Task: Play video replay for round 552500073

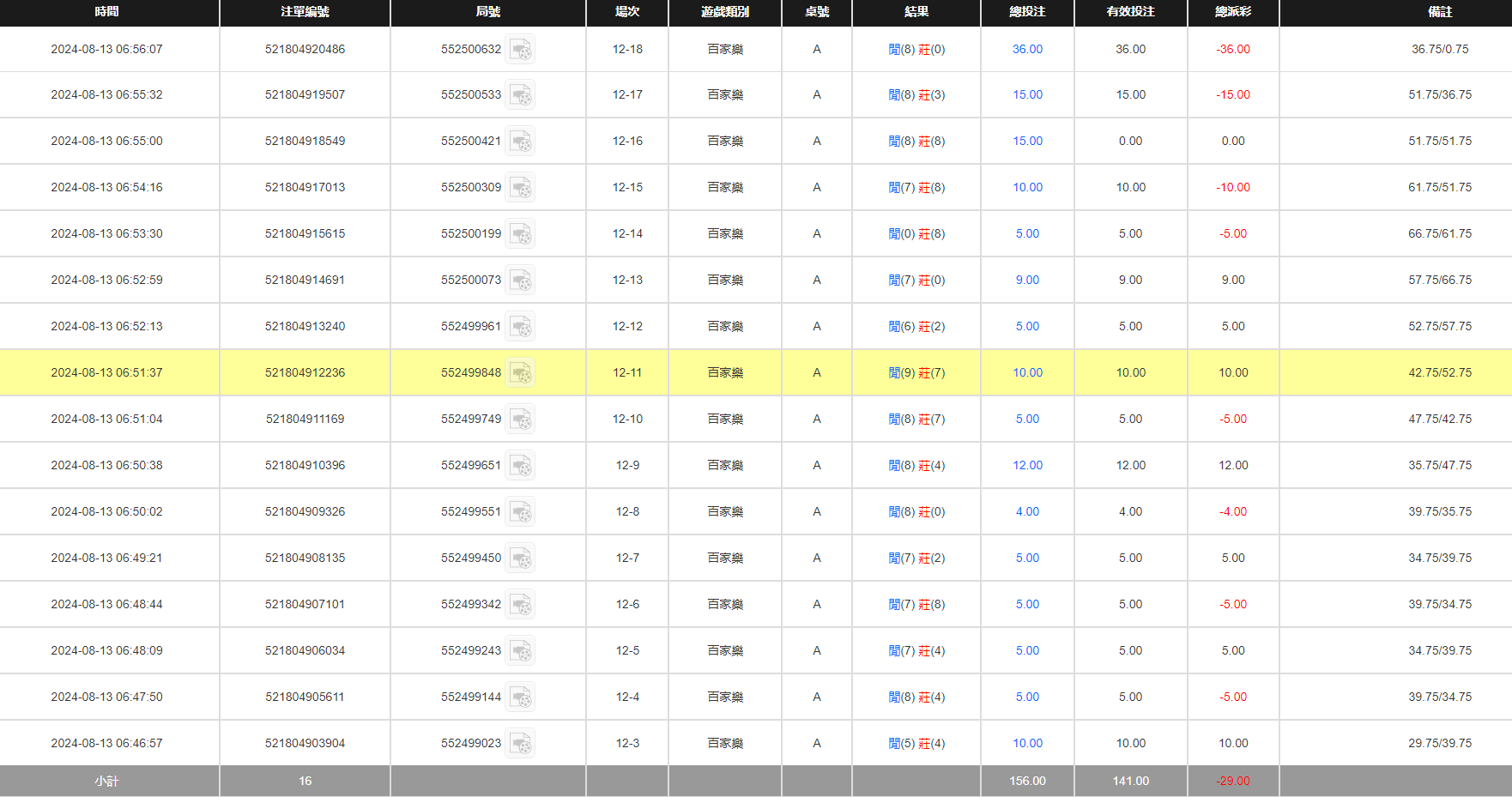Action: 520,281
